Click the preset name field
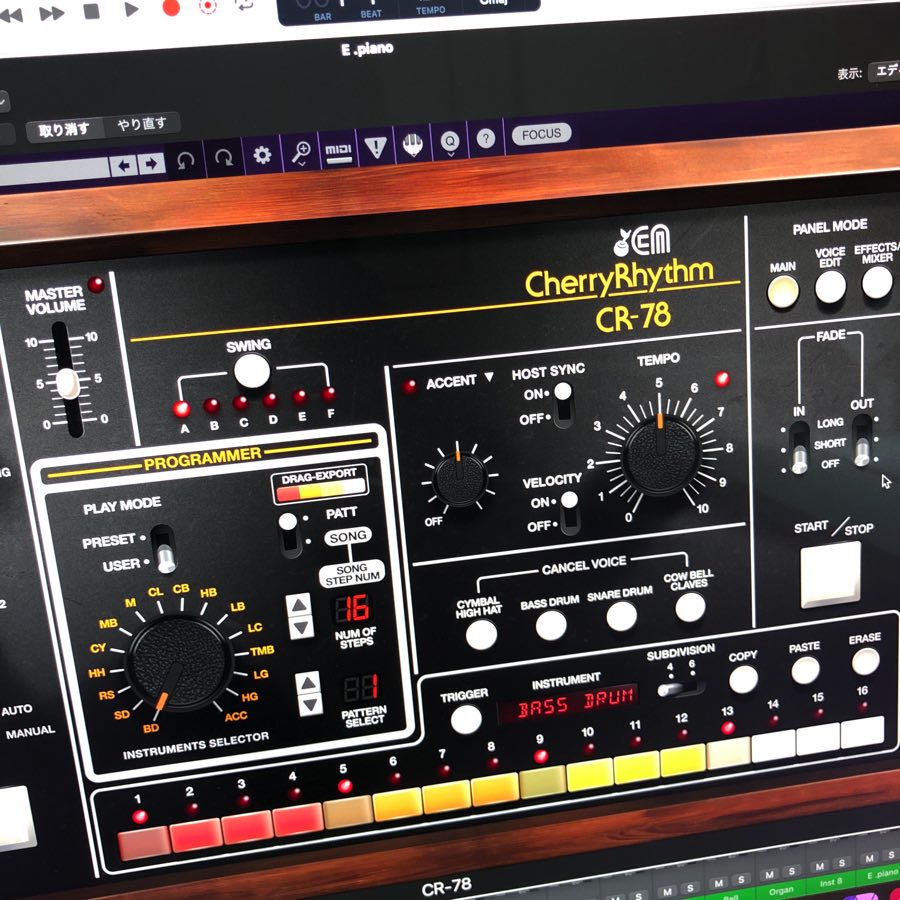The width and height of the screenshot is (900, 900). coord(53,172)
